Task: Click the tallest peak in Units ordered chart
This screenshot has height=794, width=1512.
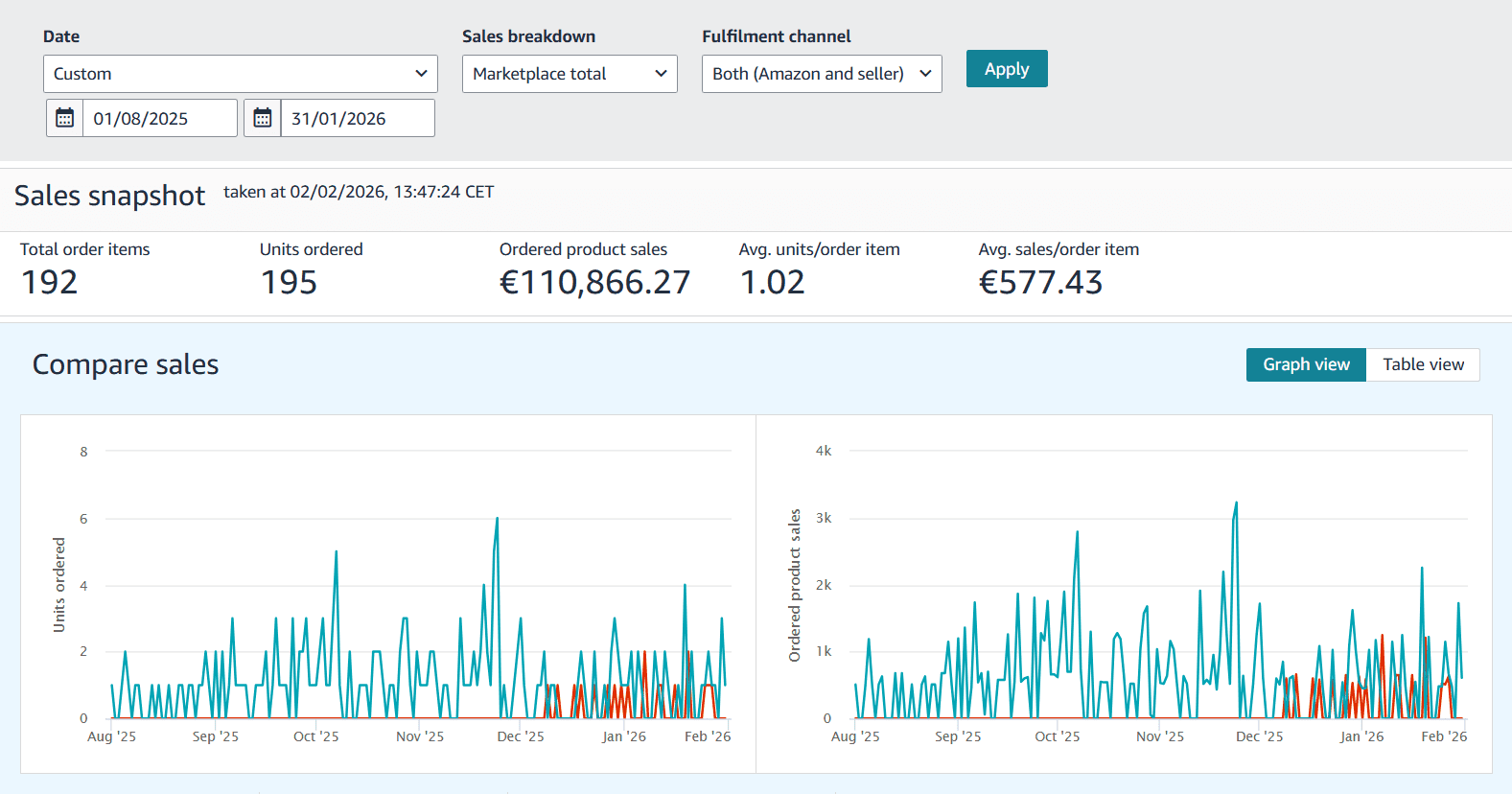Action: (497, 519)
